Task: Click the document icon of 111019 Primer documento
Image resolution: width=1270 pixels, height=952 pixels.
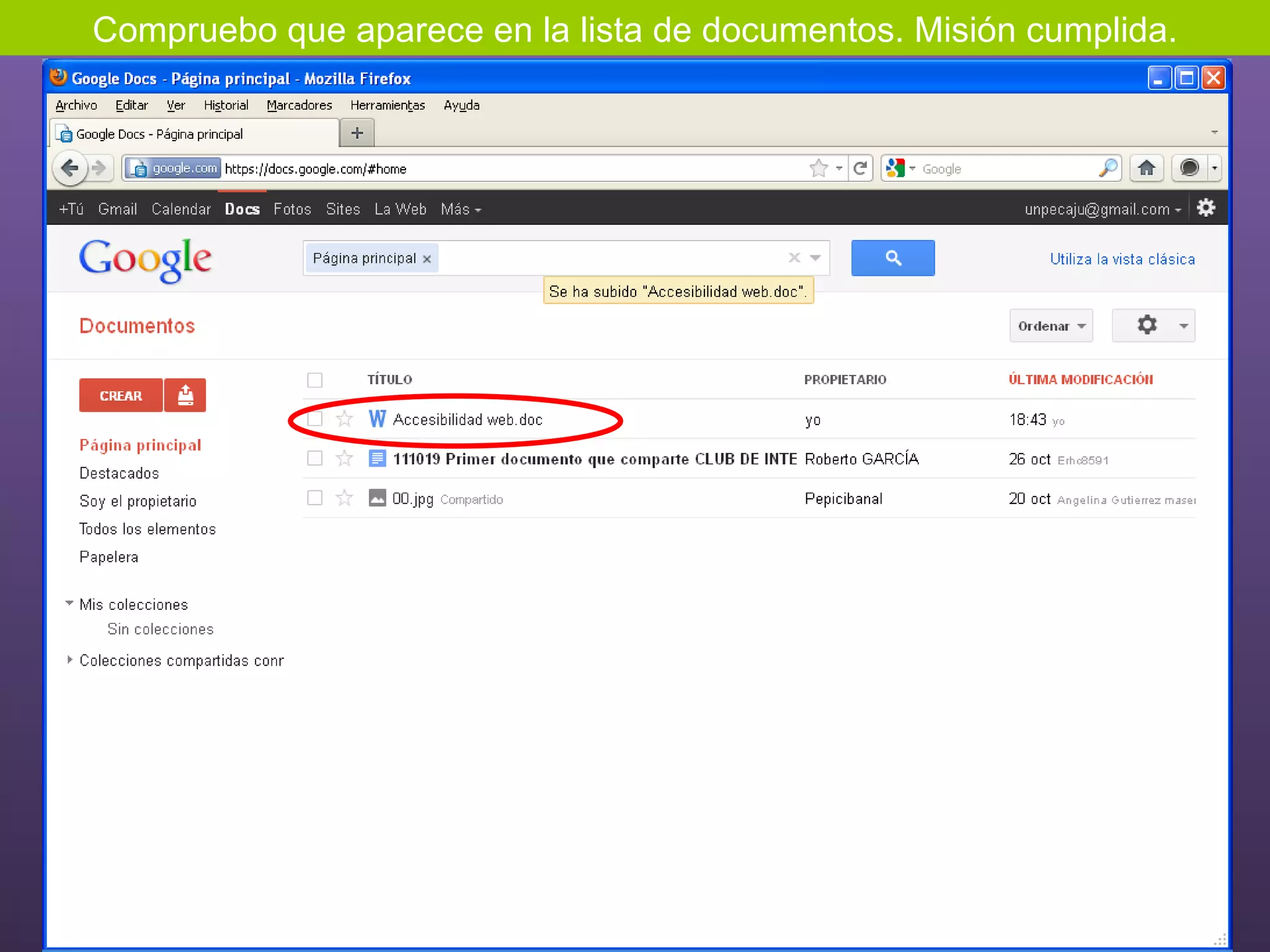Action: pos(377,459)
